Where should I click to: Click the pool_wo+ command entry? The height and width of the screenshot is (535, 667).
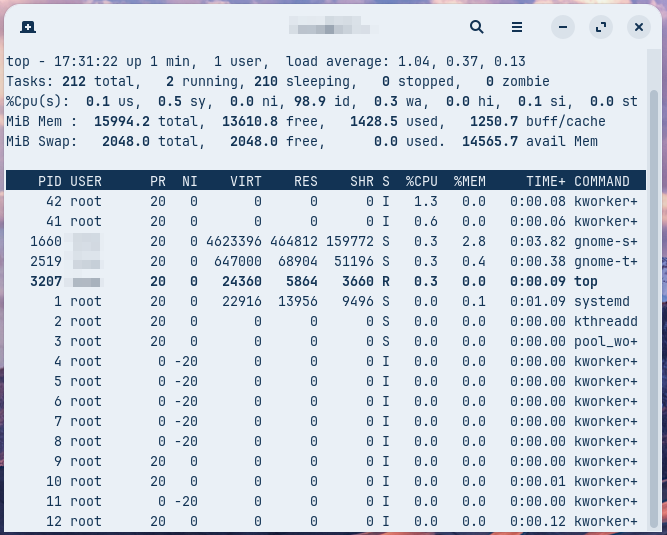pyautogui.click(x=605, y=341)
